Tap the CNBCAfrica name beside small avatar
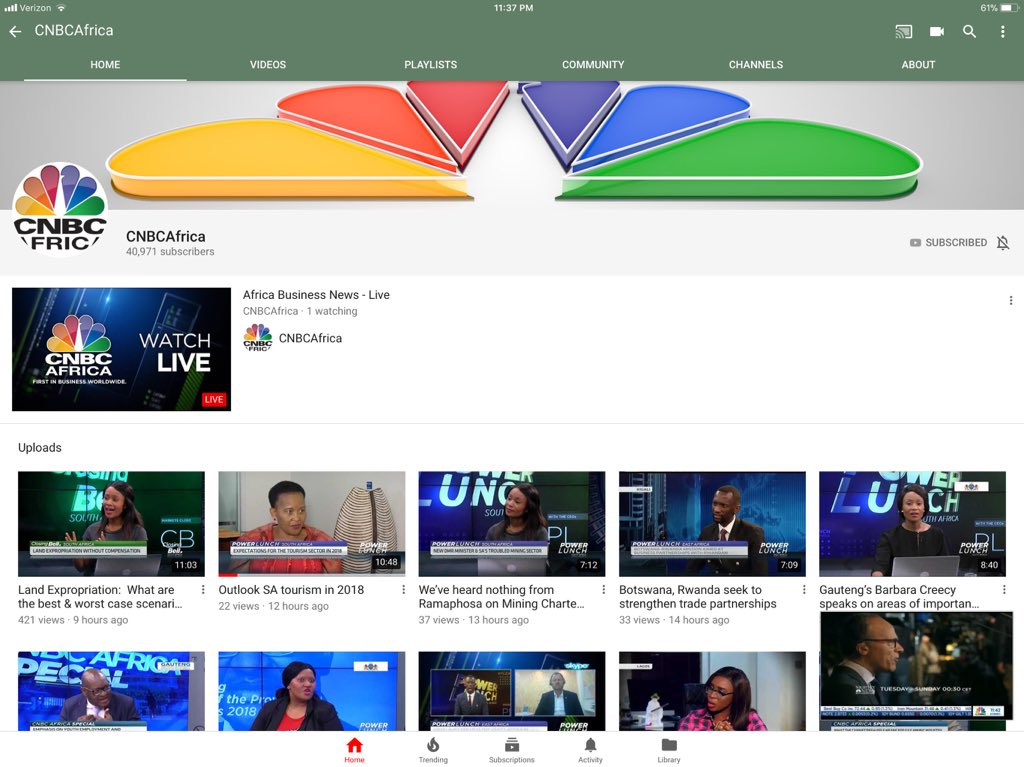 tap(310, 338)
